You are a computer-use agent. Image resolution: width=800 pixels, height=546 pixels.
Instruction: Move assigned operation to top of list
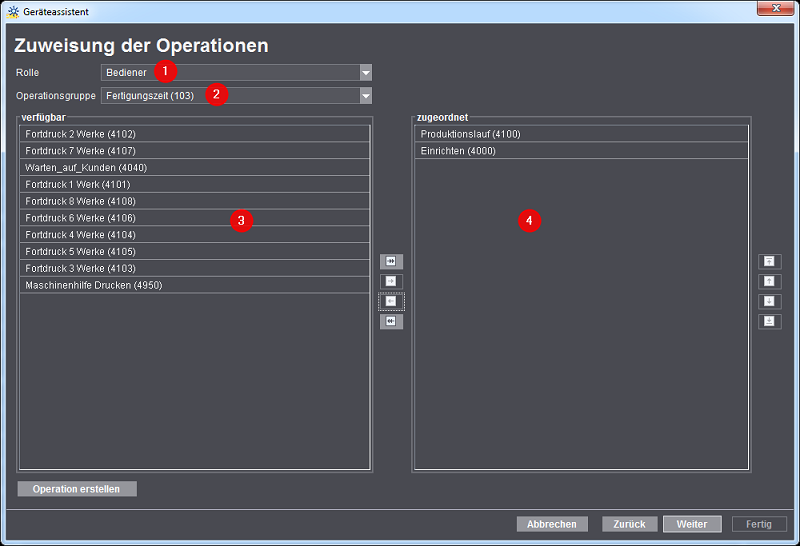[769, 261]
